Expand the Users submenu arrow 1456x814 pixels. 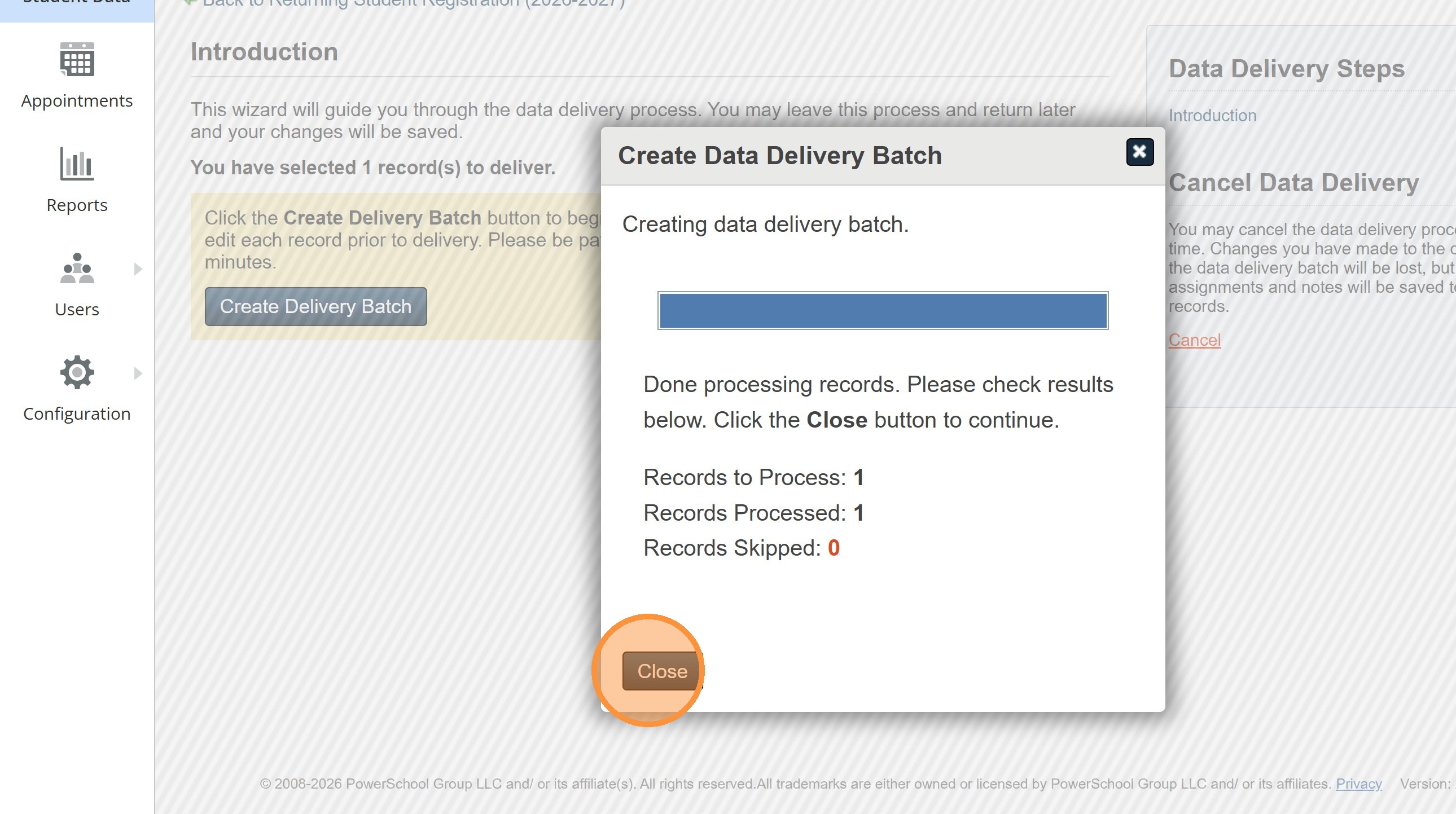tap(137, 269)
